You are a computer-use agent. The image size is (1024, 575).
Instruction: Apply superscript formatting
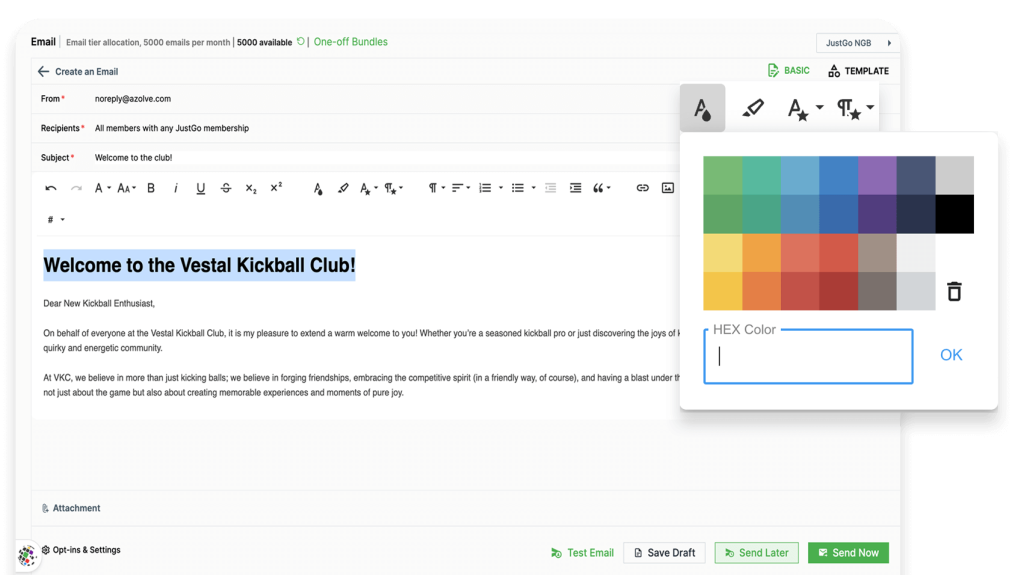point(276,187)
